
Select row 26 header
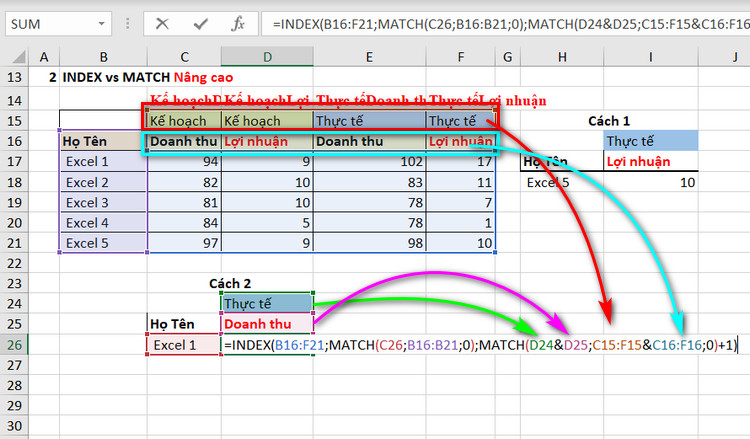[x=14, y=345]
